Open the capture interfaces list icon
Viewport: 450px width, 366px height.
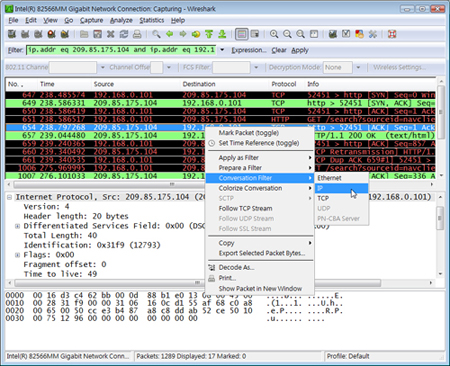pos(12,34)
